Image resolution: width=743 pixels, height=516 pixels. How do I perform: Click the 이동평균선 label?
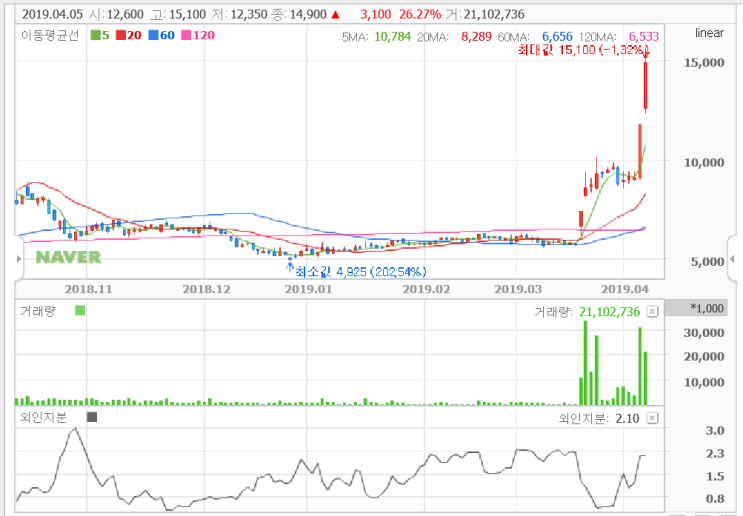click(x=50, y=36)
